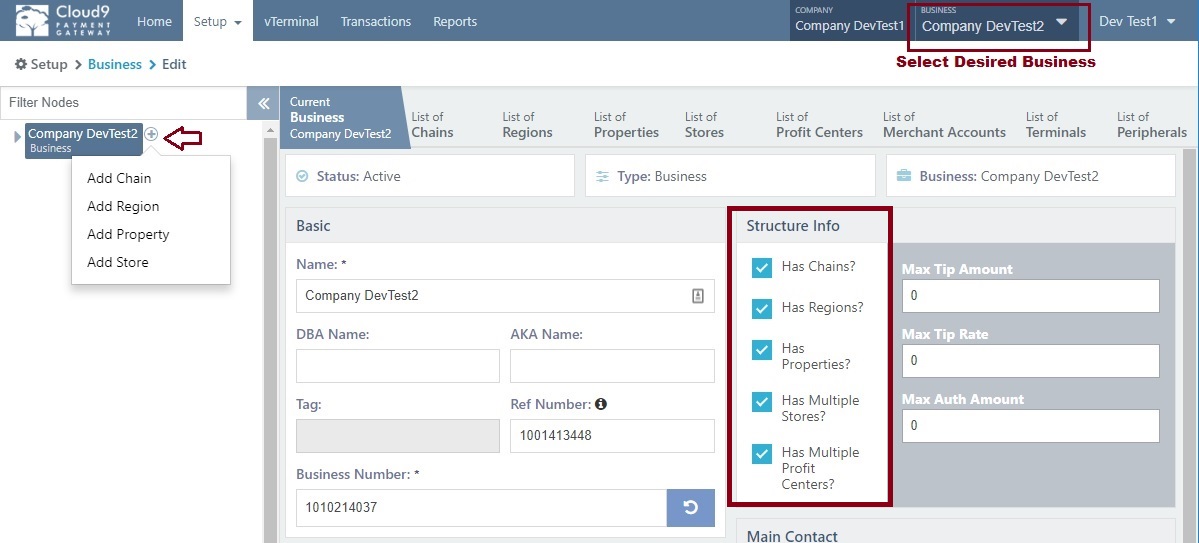Switch to List of Regions tab
The height and width of the screenshot is (543, 1199).
point(527,125)
